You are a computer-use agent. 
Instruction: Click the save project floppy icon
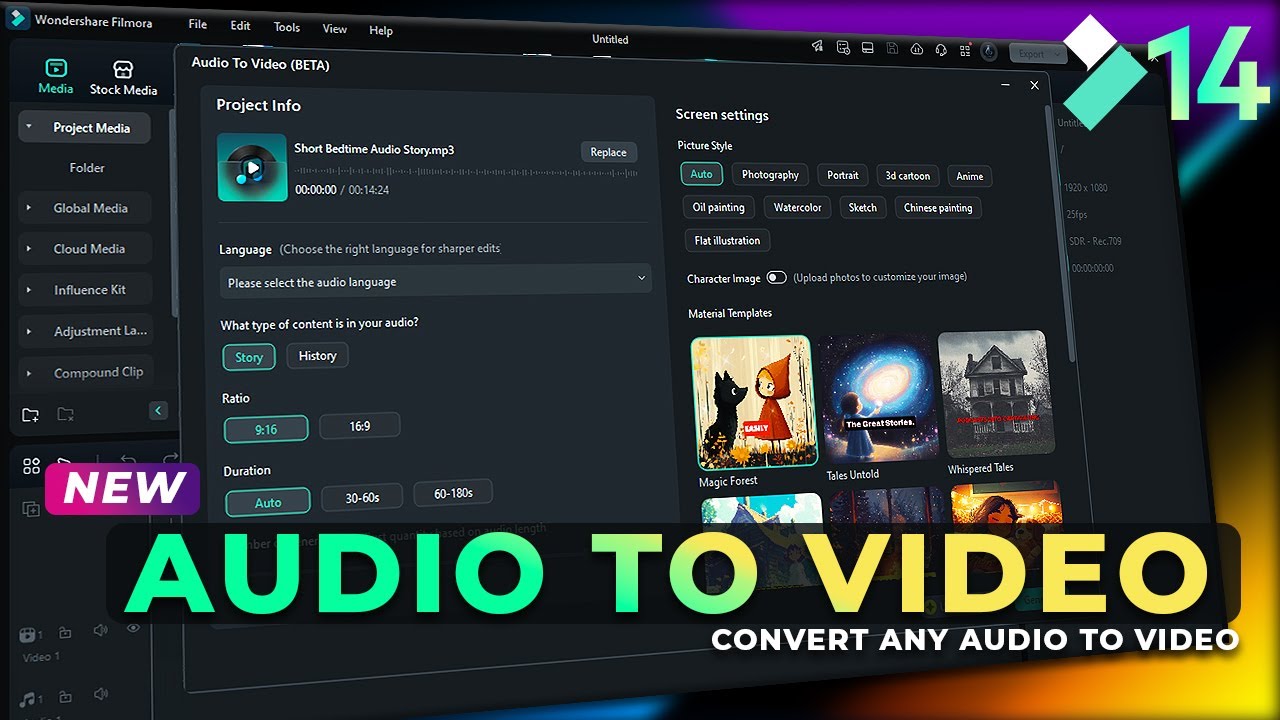pyautogui.click(x=892, y=48)
